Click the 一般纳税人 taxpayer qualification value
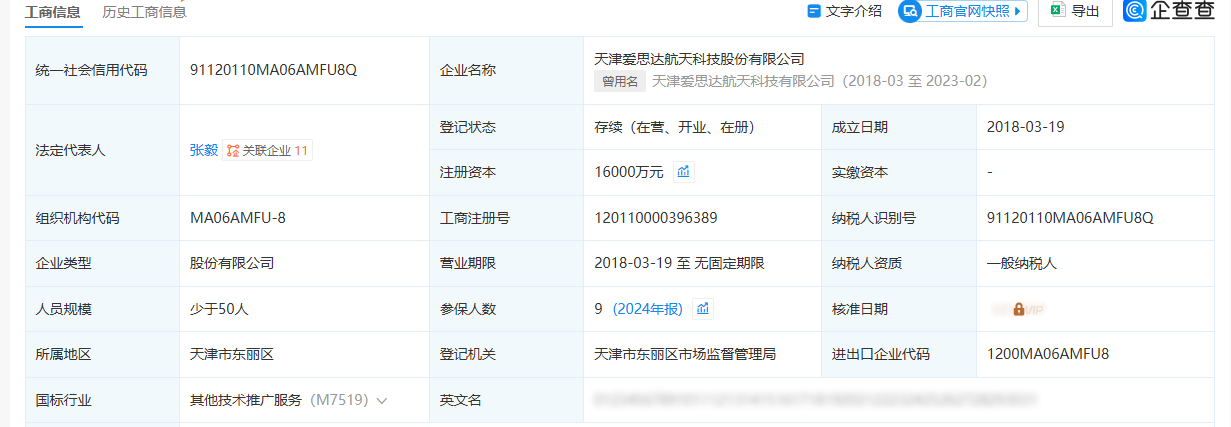This screenshot has height=427, width=1231. coord(1022,263)
